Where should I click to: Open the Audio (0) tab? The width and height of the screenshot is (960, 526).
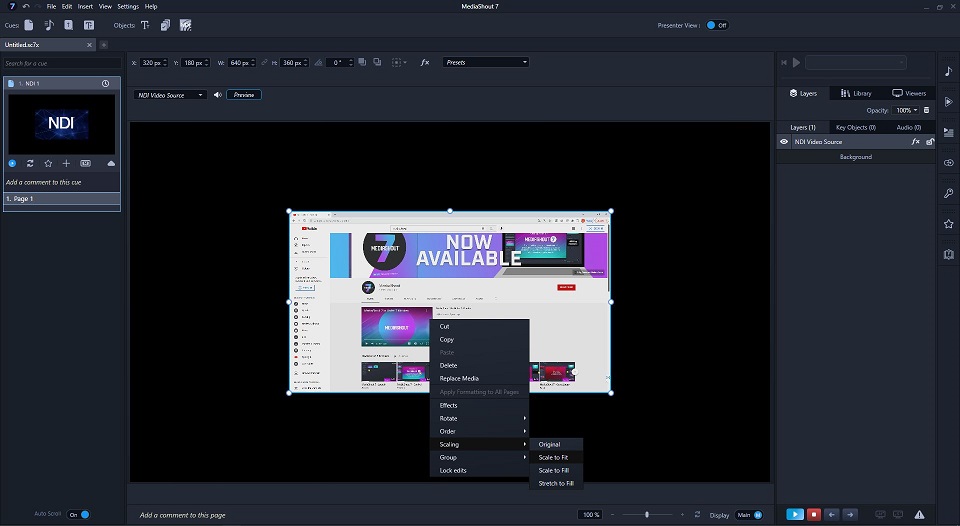pyautogui.click(x=909, y=127)
